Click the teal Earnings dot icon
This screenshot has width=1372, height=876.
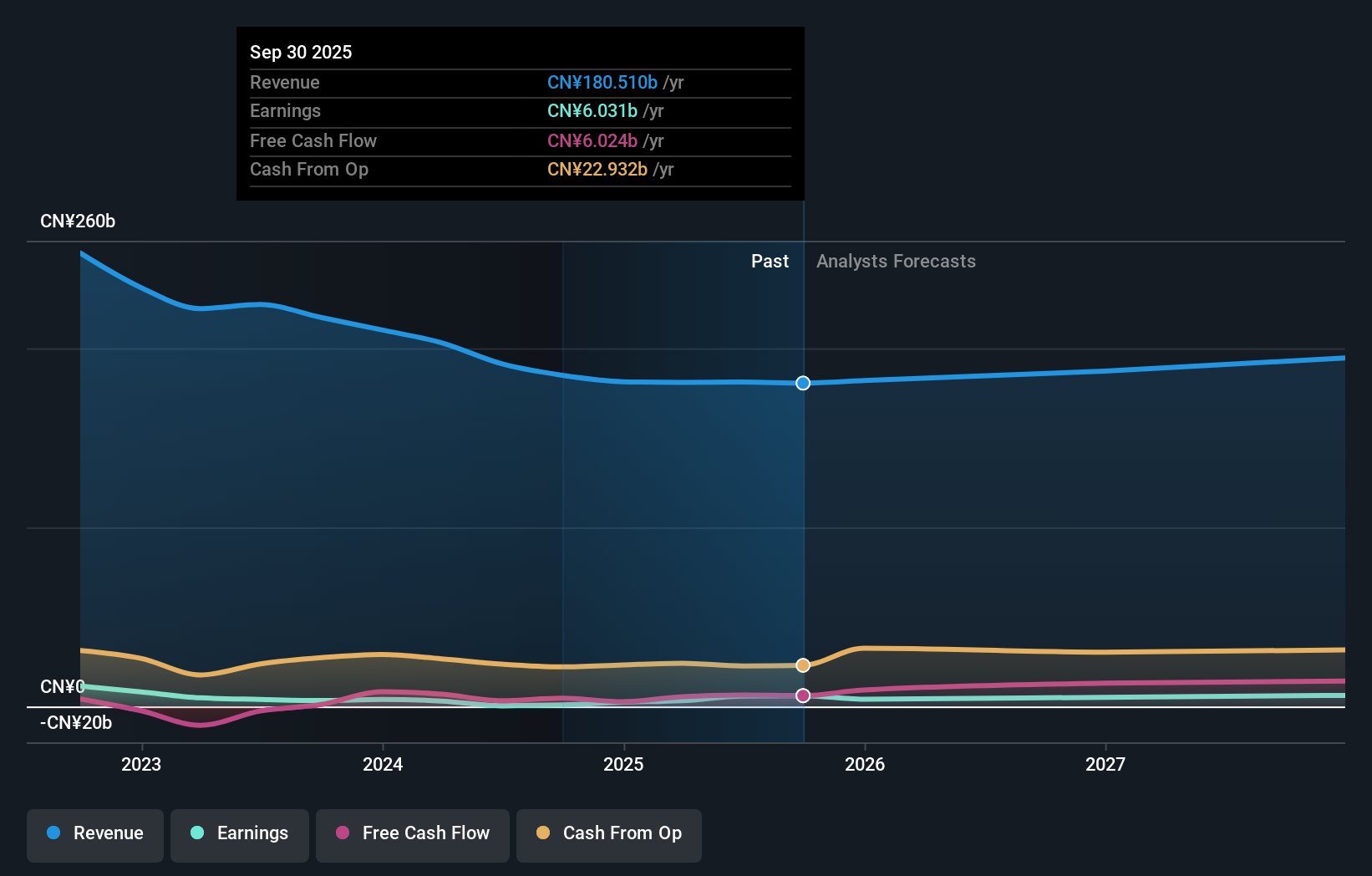click(x=196, y=833)
